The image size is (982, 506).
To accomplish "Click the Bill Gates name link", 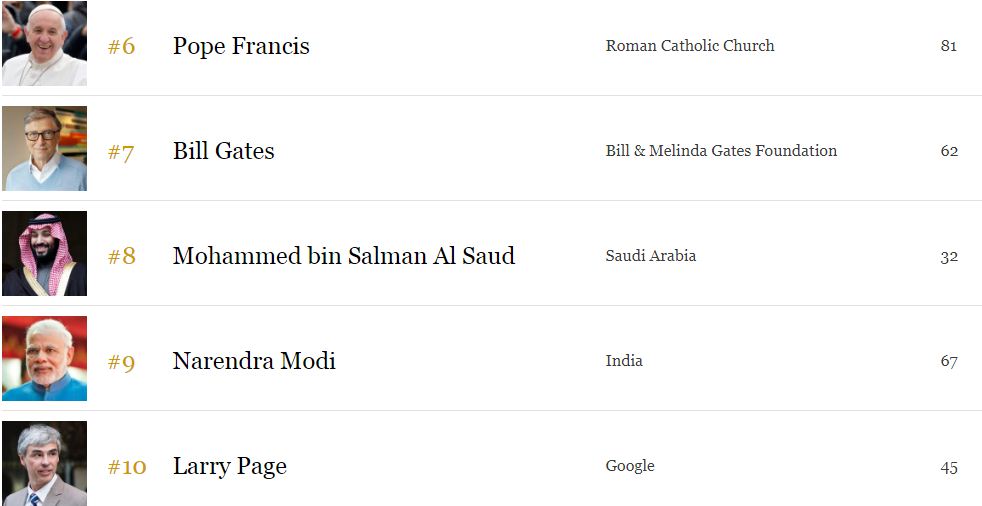I will click(223, 151).
